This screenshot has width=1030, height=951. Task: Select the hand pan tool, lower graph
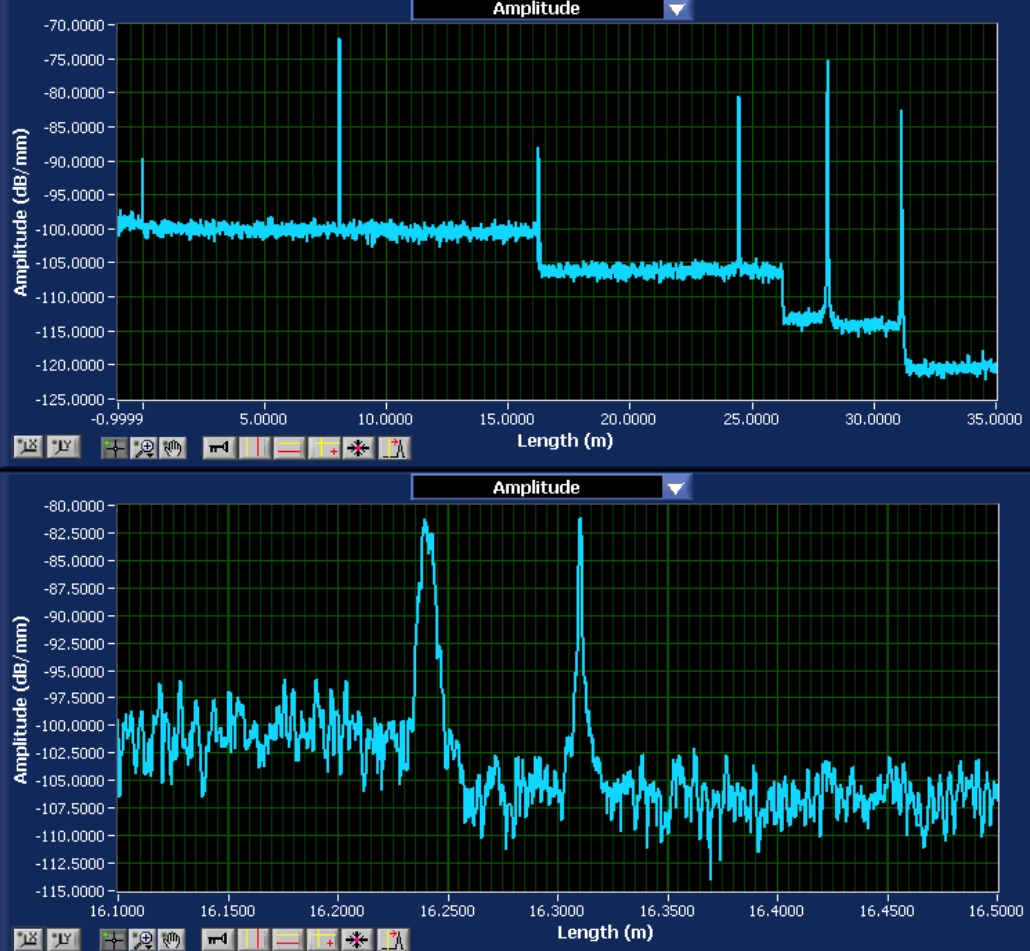171,940
